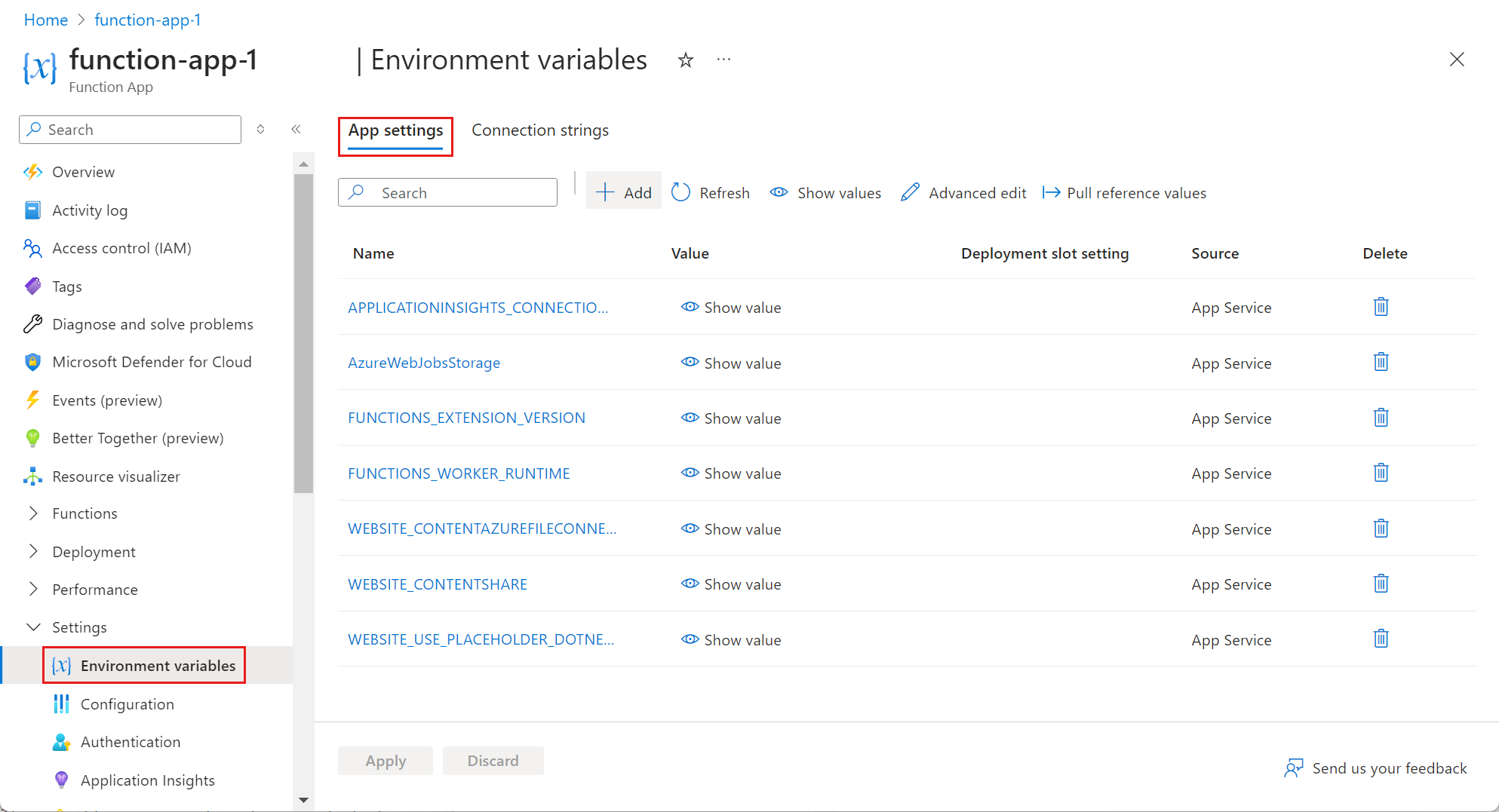This screenshot has width=1499, height=812.
Task: Open the AzureWebJobsStorage setting link
Action: (424, 363)
